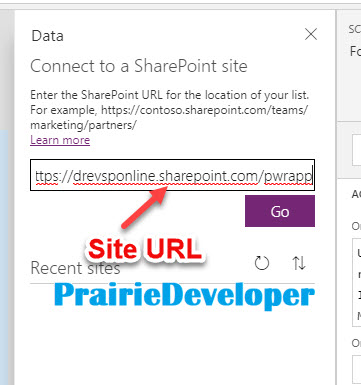Select the 'Recent sites' label
Image resolution: width=361 pixels, height=385 pixels.
click(75, 268)
